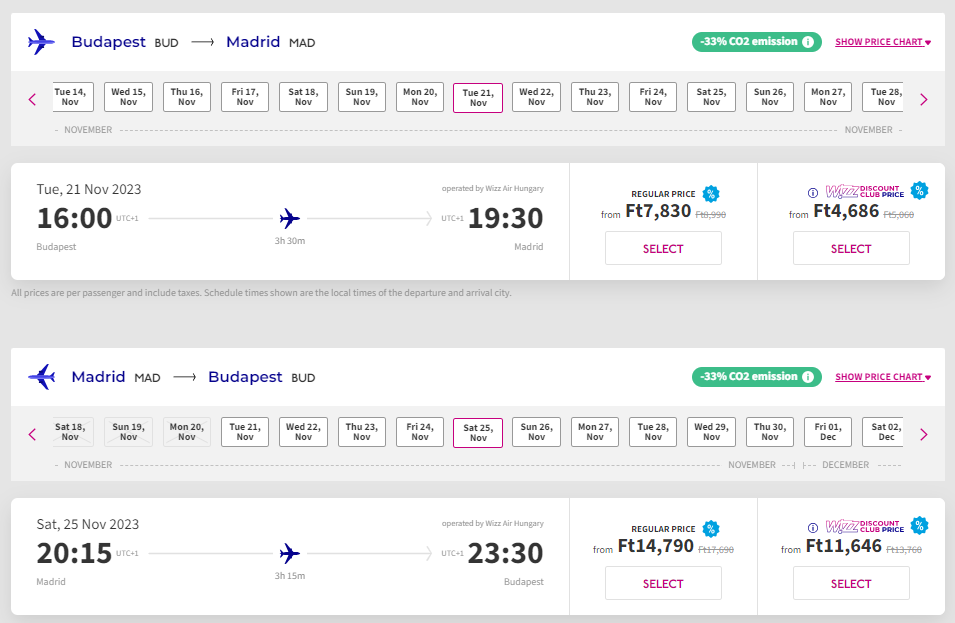The height and width of the screenshot is (623, 955).
Task: Open the outbound WIZZ Discount Club info icon
Action: coord(812,193)
